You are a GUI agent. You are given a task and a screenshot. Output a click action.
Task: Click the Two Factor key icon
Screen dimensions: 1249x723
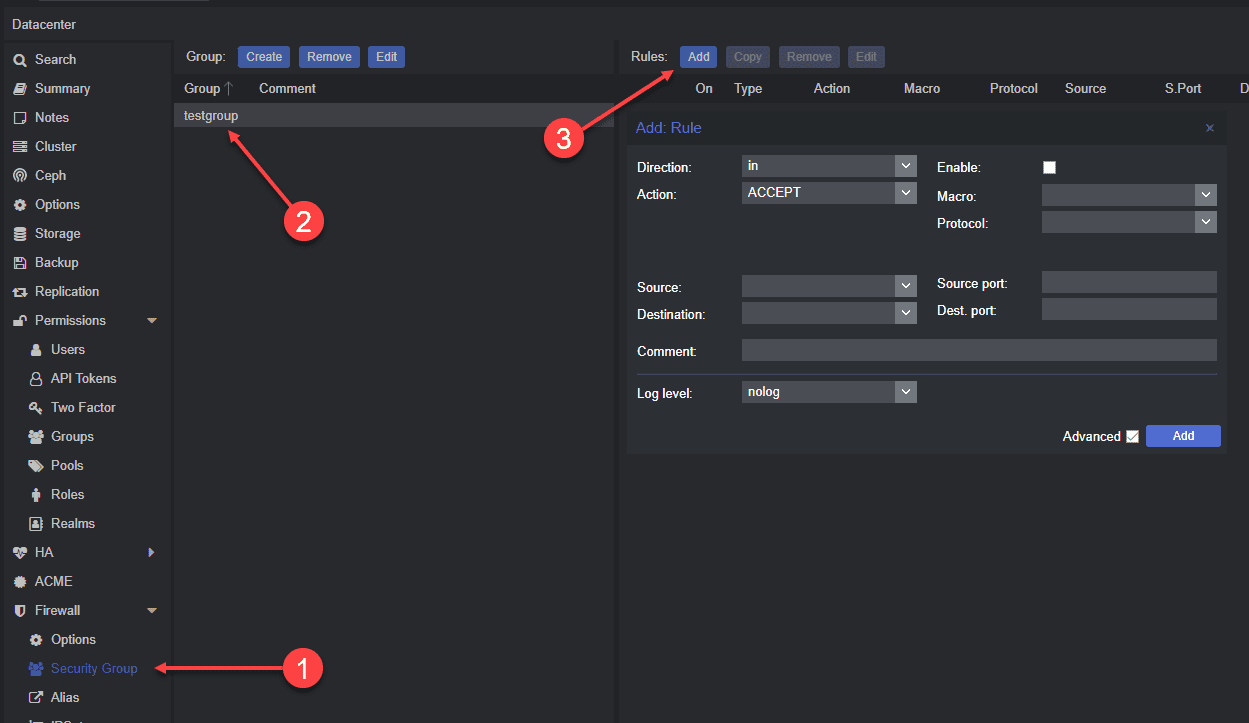point(36,408)
